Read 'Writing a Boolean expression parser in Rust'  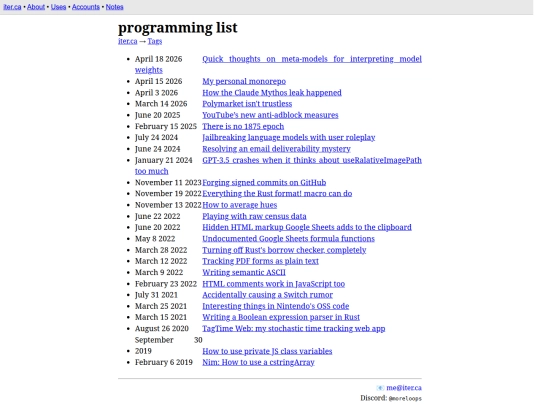coord(281,317)
